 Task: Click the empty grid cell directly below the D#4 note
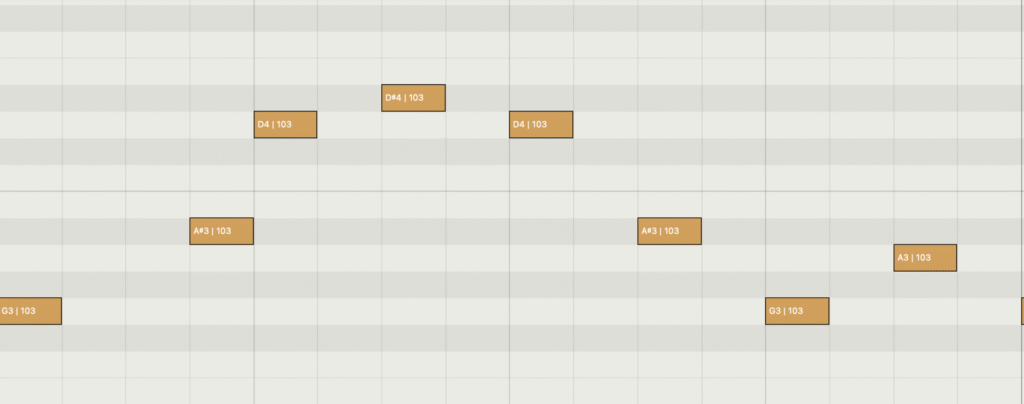click(x=413, y=125)
